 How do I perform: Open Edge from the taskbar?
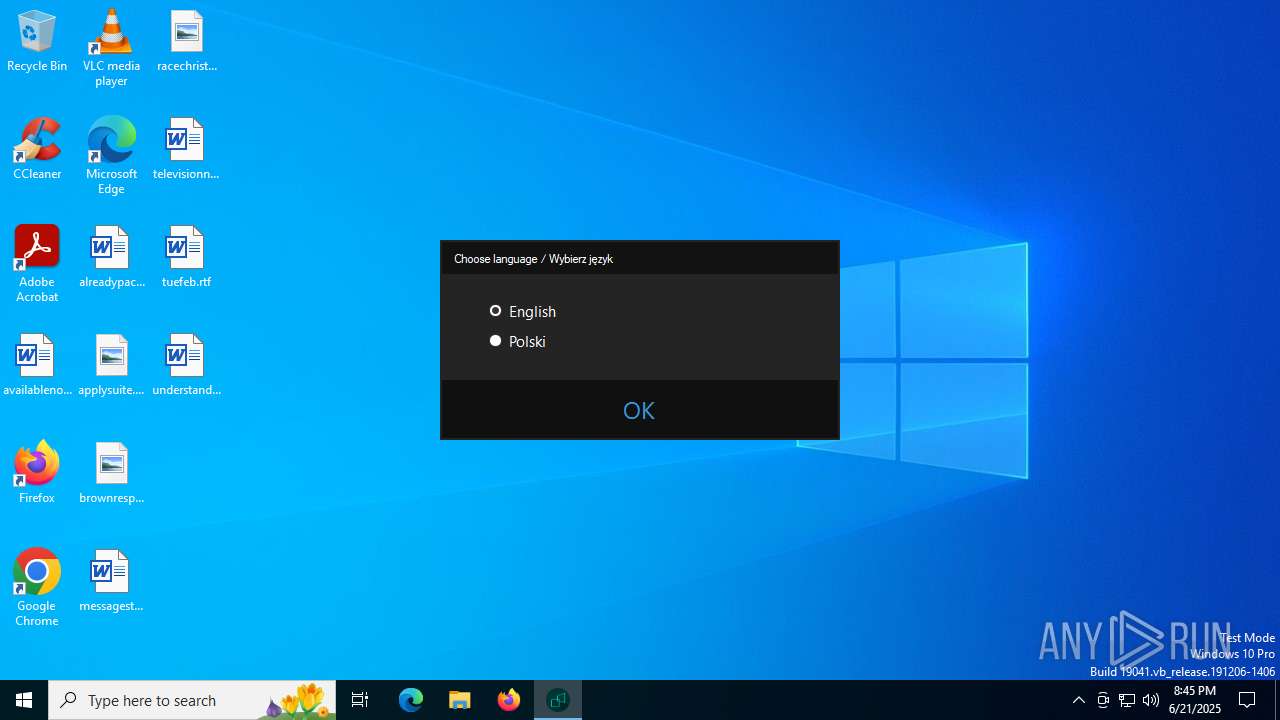click(411, 700)
